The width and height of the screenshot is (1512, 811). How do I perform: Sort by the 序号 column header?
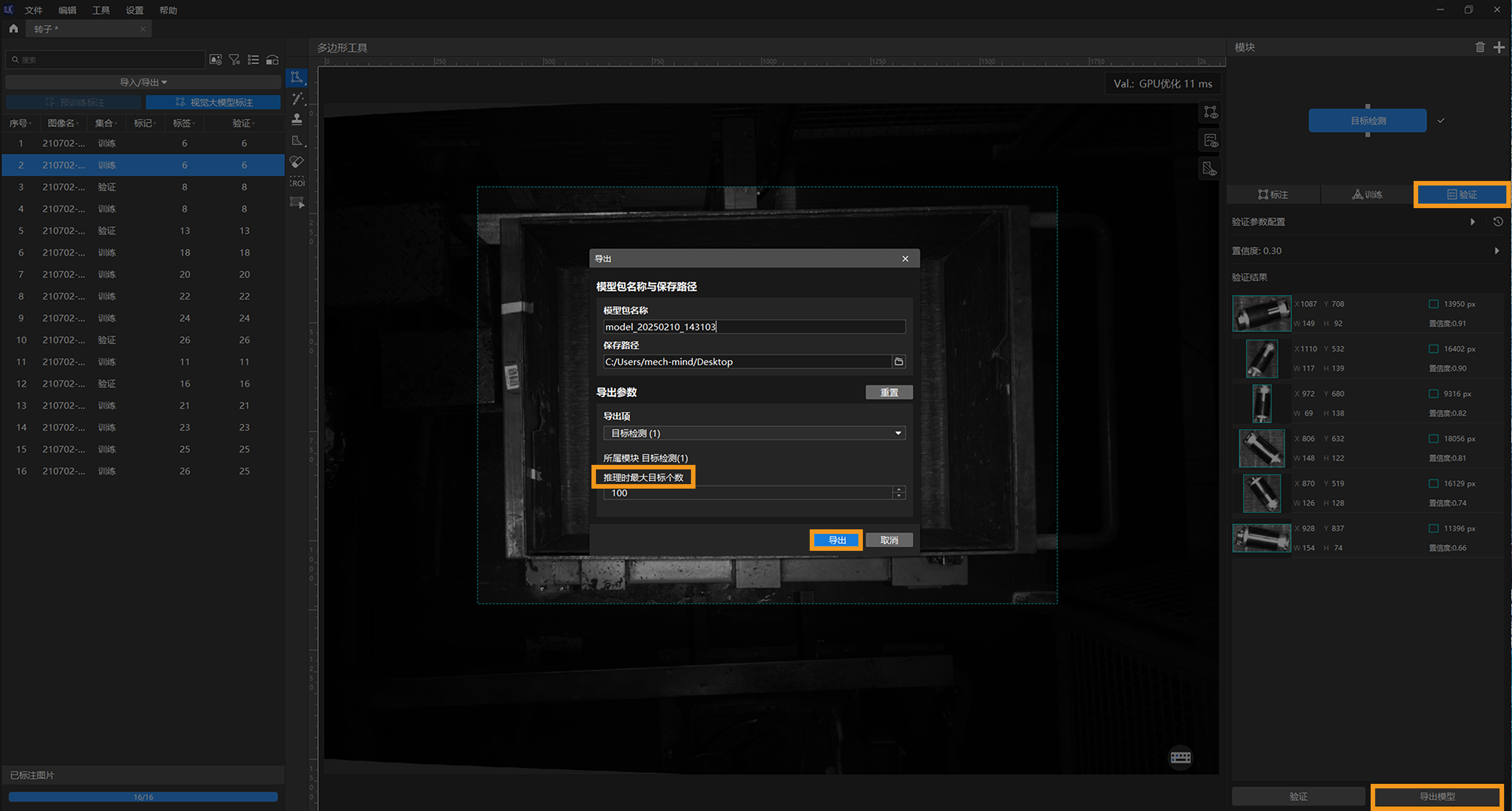pyautogui.click(x=20, y=123)
